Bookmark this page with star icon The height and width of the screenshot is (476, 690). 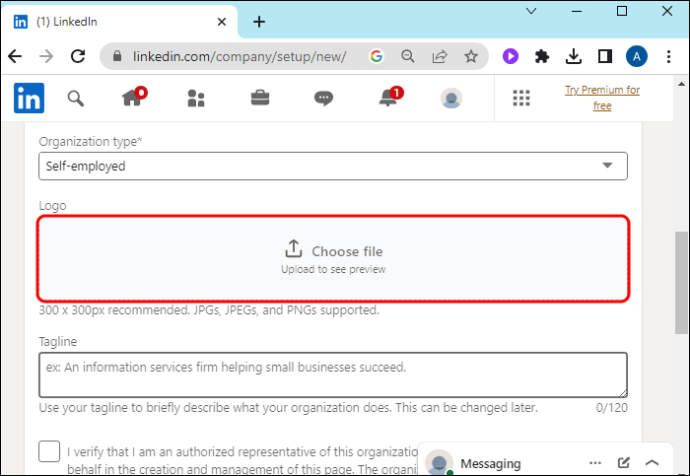pyautogui.click(x=470, y=56)
